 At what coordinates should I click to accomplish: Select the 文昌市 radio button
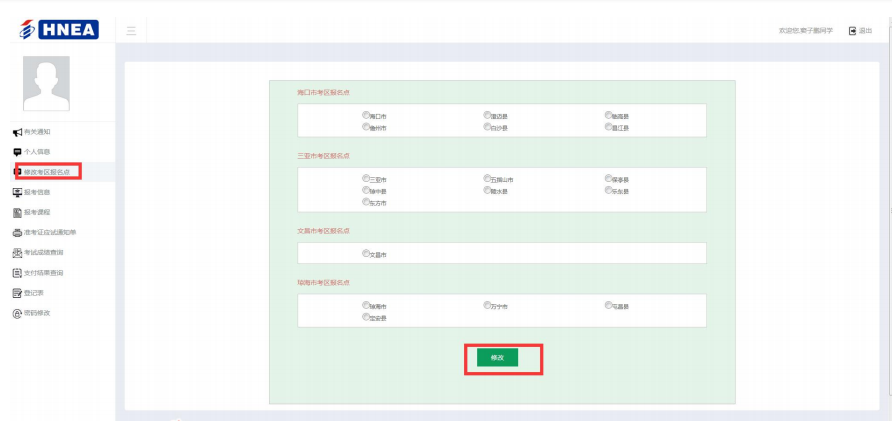tap(366, 254)
